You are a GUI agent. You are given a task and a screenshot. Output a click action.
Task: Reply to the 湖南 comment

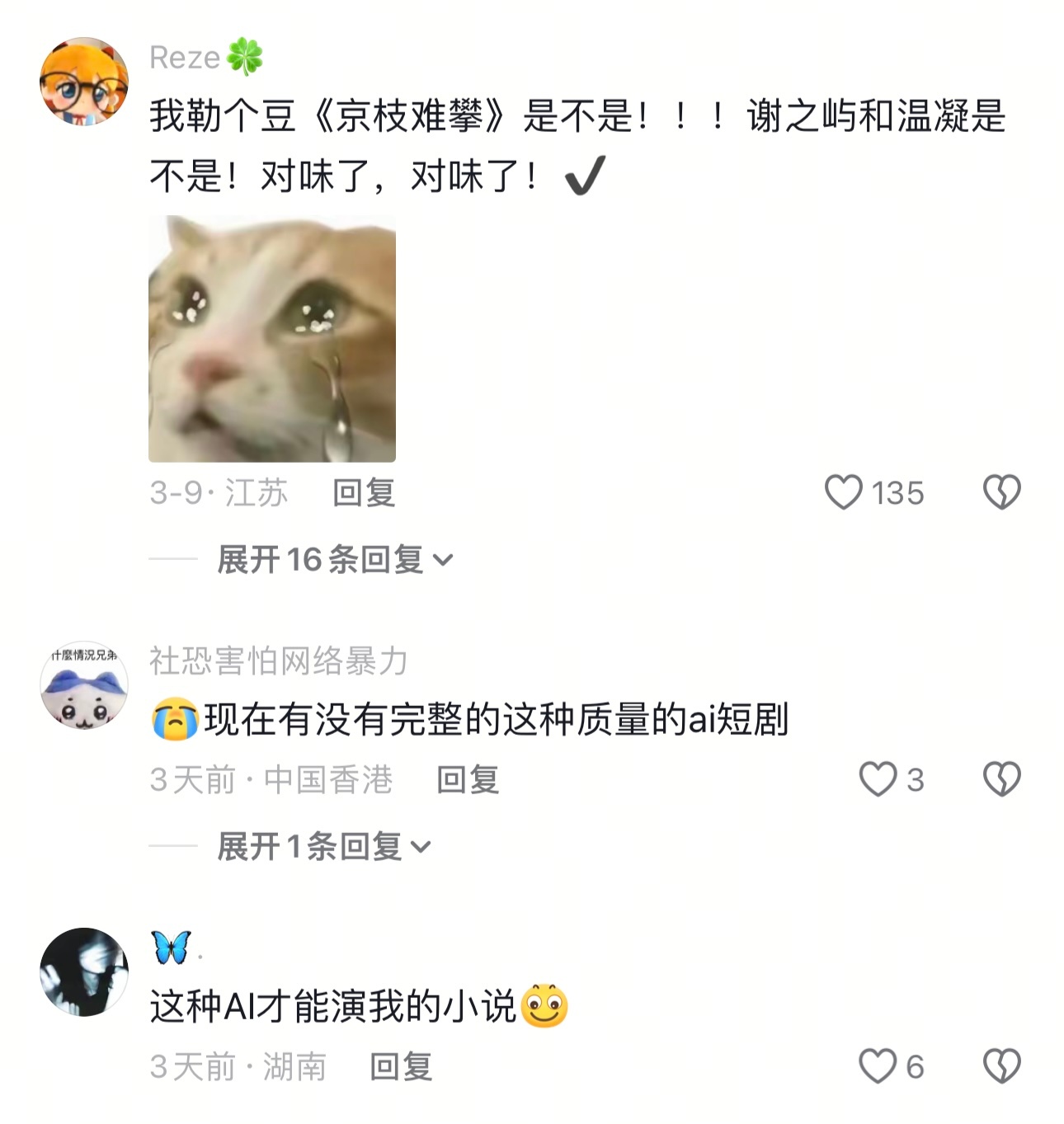[401, 1067]
